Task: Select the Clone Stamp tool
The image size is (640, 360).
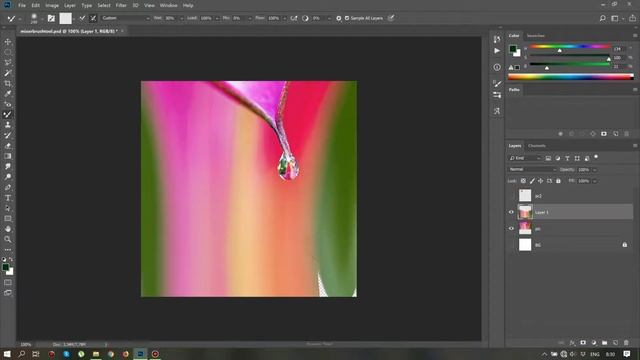Action: [x=8, y=125]
